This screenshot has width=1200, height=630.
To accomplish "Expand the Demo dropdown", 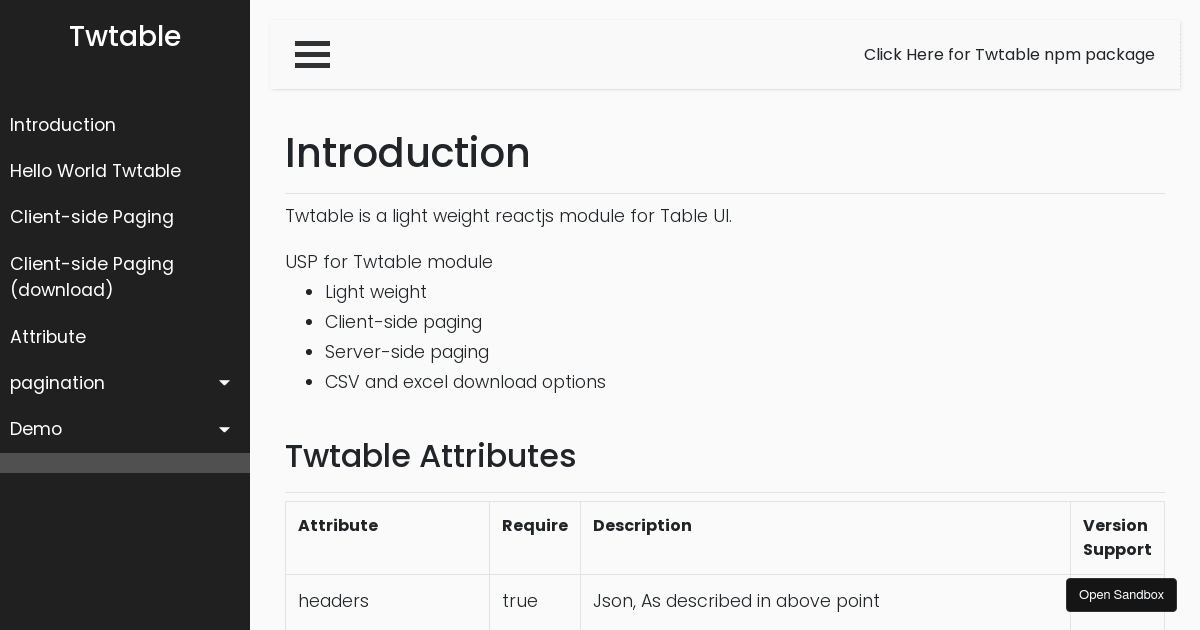I will tap(35, 429).
